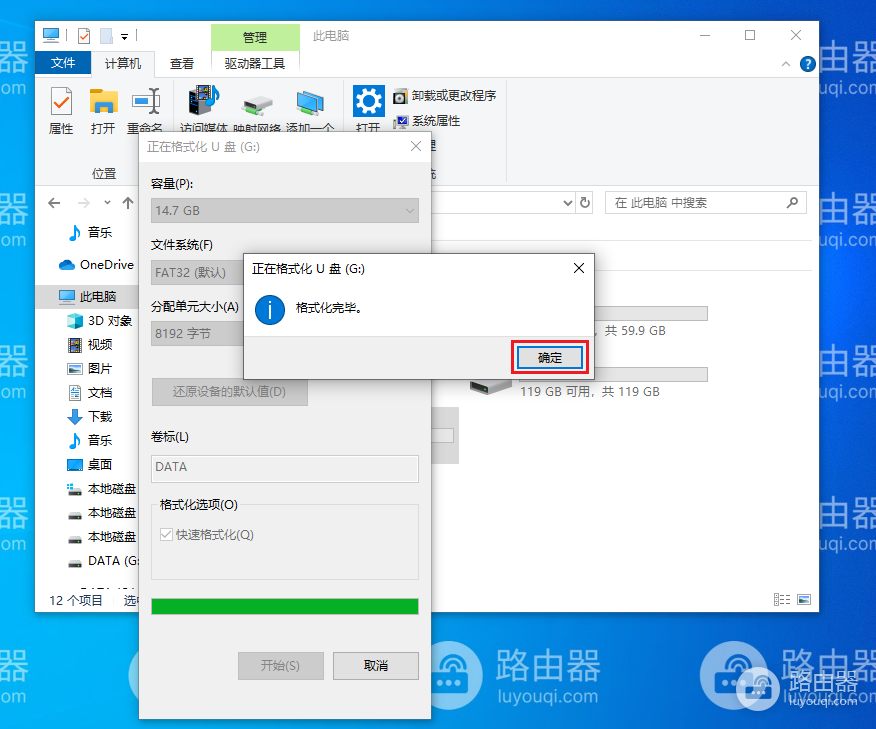Click the 在 此电脑 中搜索 search box

coord(706,203)
